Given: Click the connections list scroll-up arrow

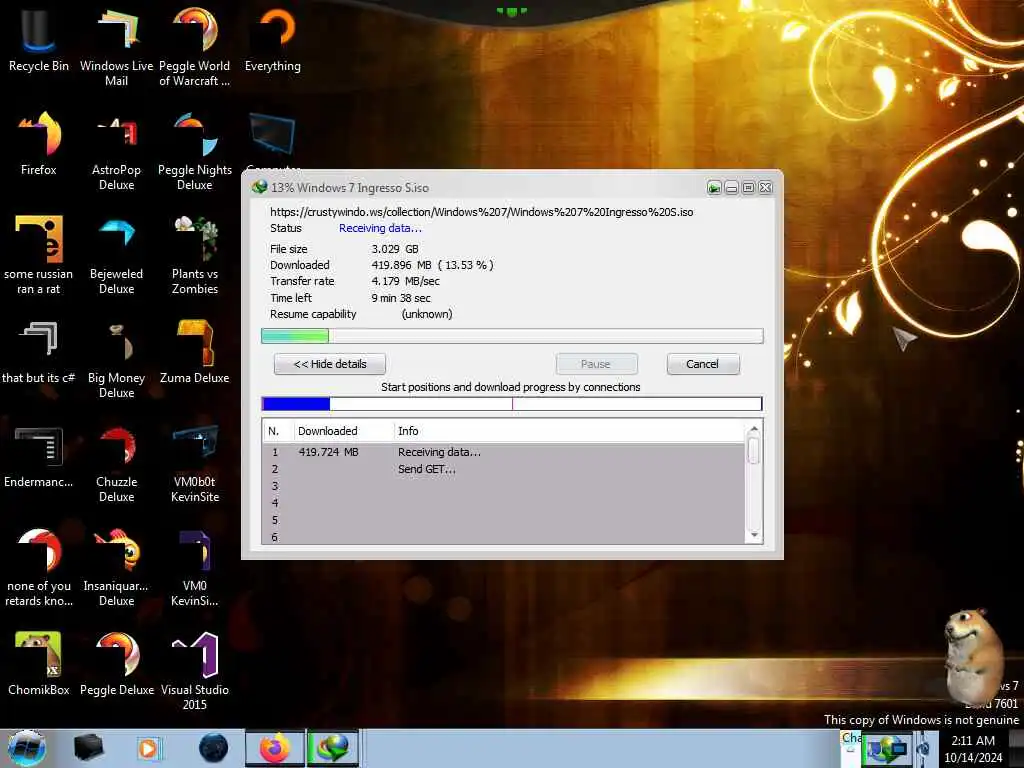Looking at the screenshot, I should [x=754, y=429].
